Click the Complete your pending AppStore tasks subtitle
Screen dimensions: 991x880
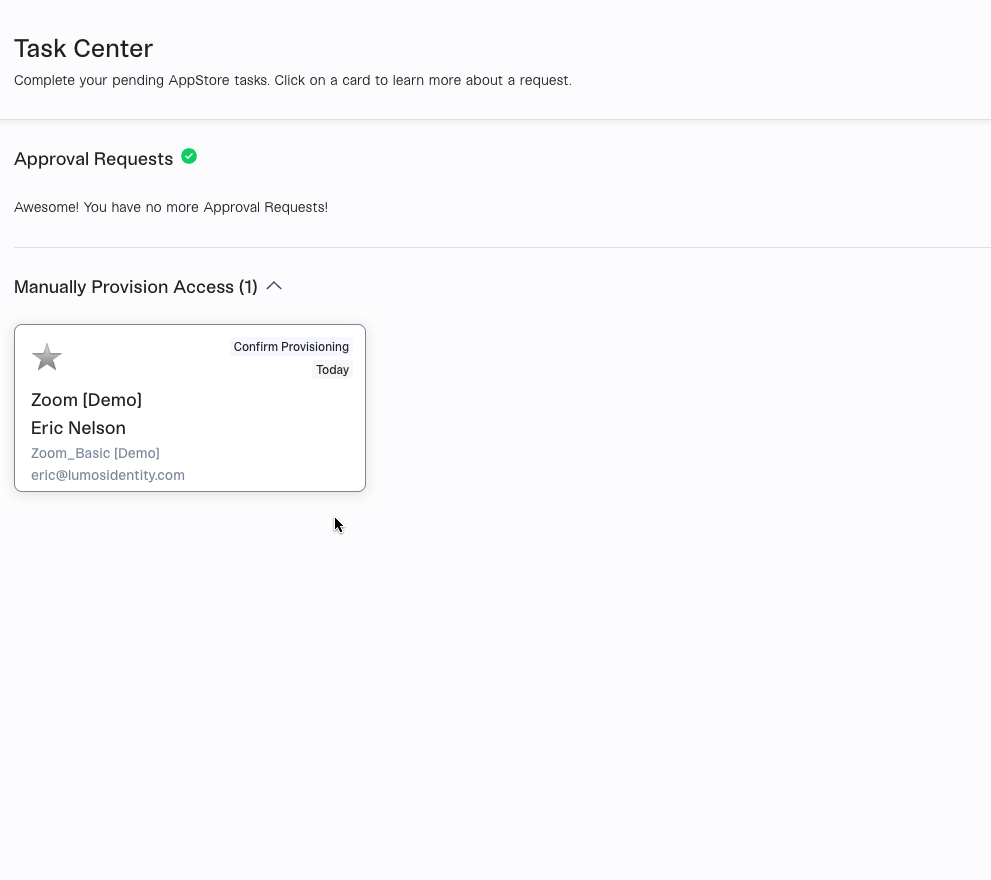pos(293,80)
